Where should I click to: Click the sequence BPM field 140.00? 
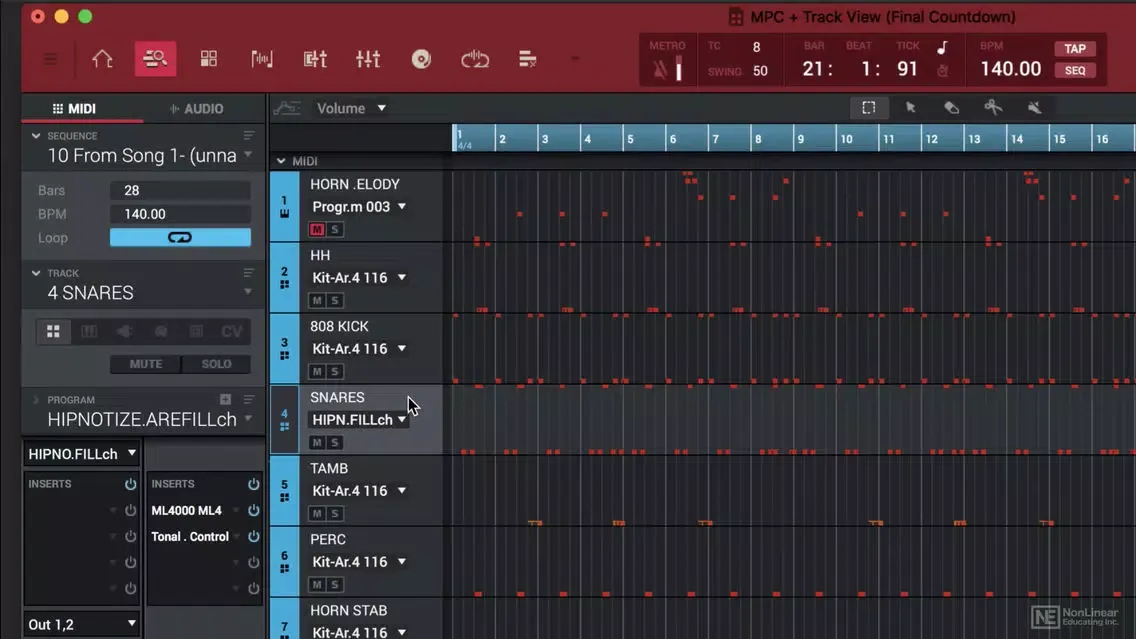click(x=180, y=214)
